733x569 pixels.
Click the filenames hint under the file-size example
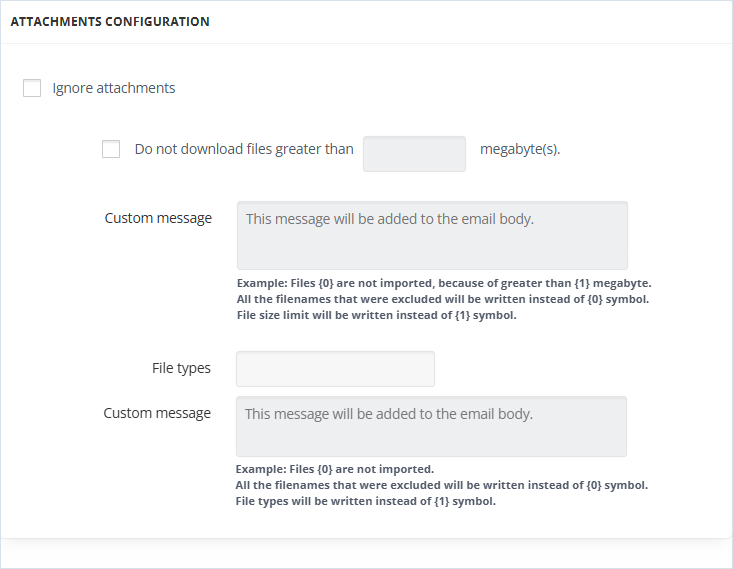[x=443, y=299]
